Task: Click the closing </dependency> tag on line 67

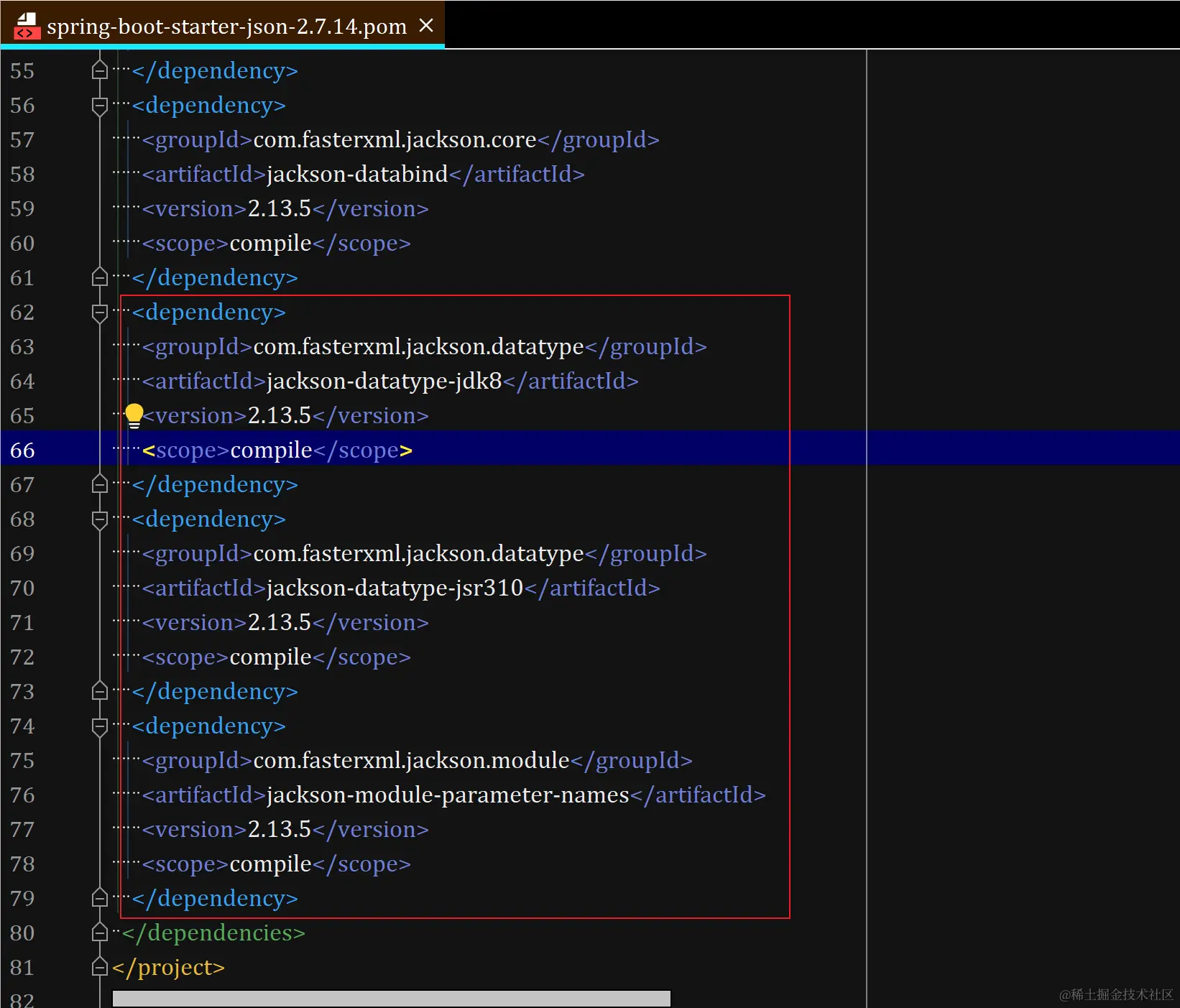Action: point(215,484)
